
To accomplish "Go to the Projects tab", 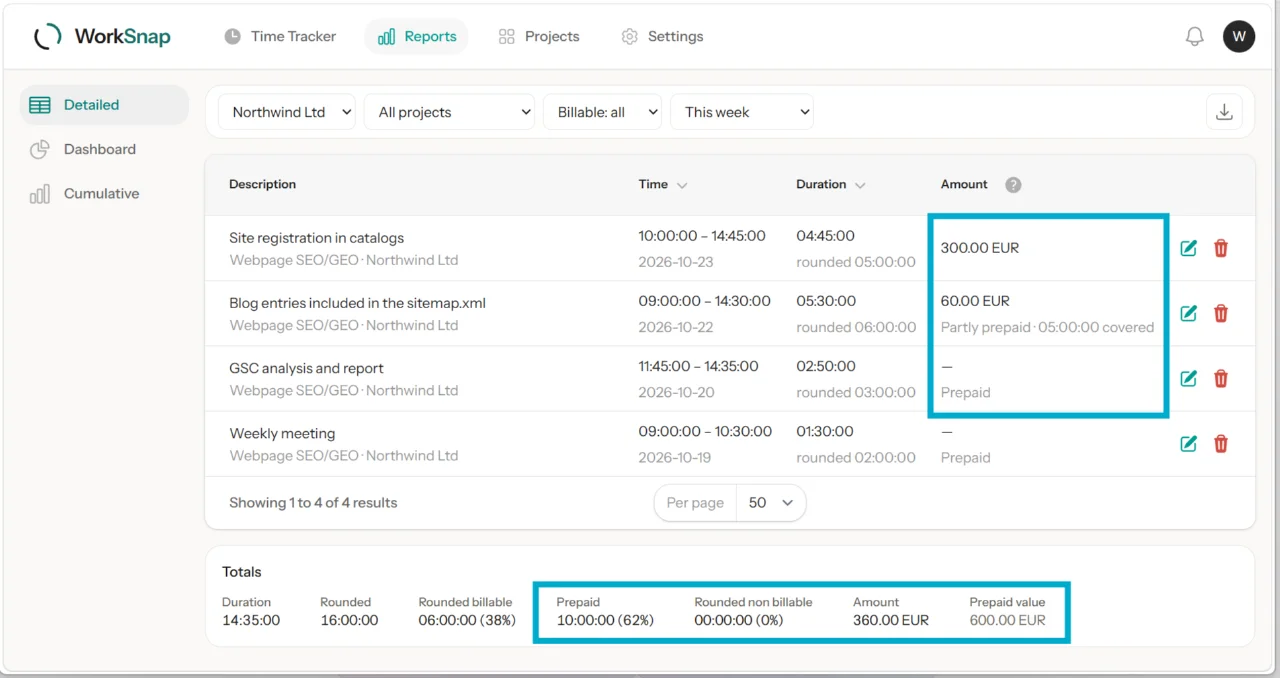I will [539, 36].
